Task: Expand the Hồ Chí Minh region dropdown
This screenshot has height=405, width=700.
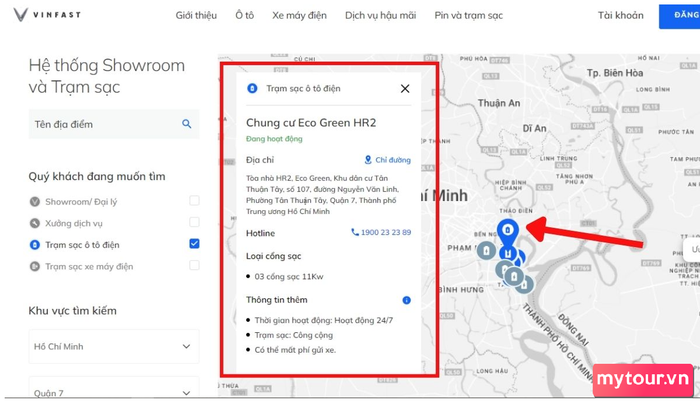Action: point(114,347)
